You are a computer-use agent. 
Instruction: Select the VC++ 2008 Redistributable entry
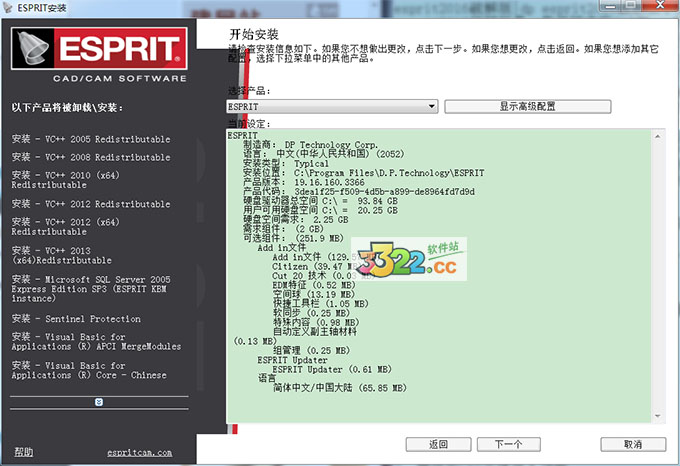91,157
